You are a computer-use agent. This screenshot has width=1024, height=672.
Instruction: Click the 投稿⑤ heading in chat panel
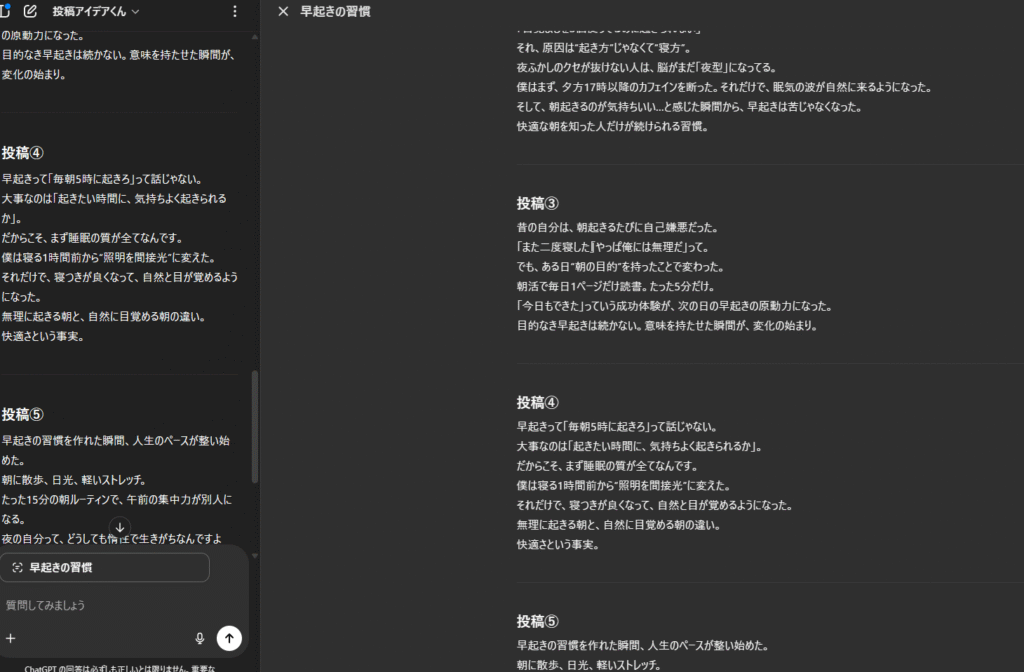pos(23,414)
